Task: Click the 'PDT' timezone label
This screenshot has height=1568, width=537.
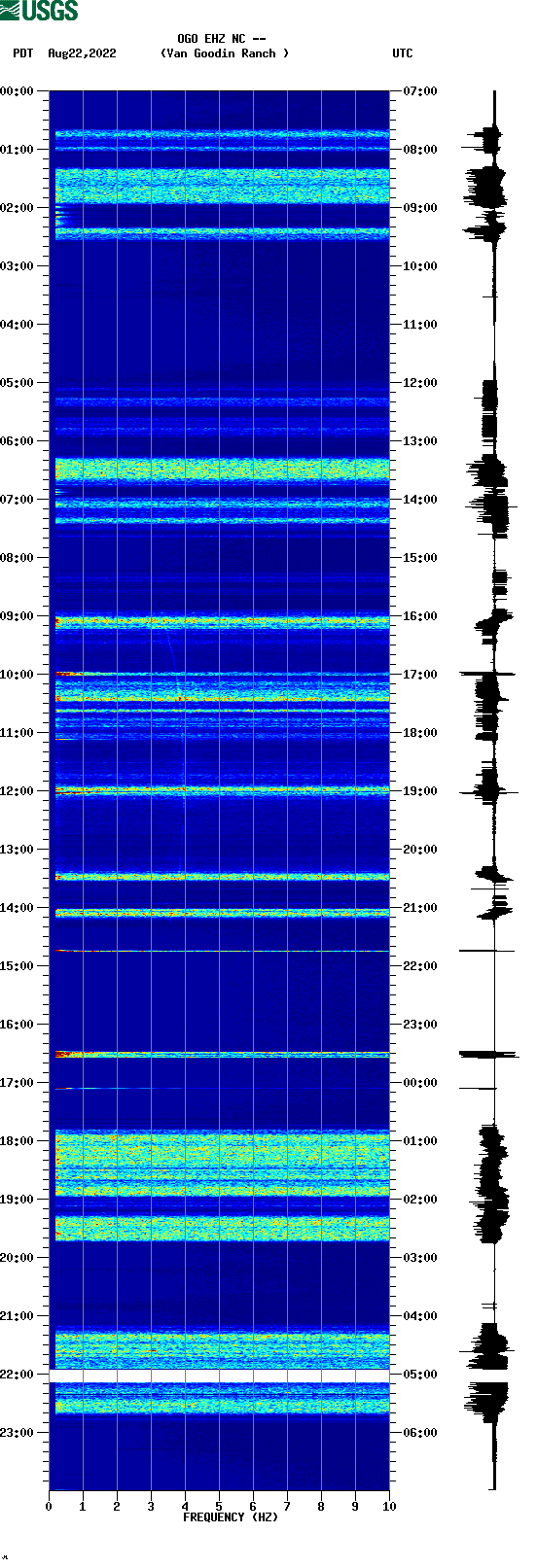Action: click(23, 53)
